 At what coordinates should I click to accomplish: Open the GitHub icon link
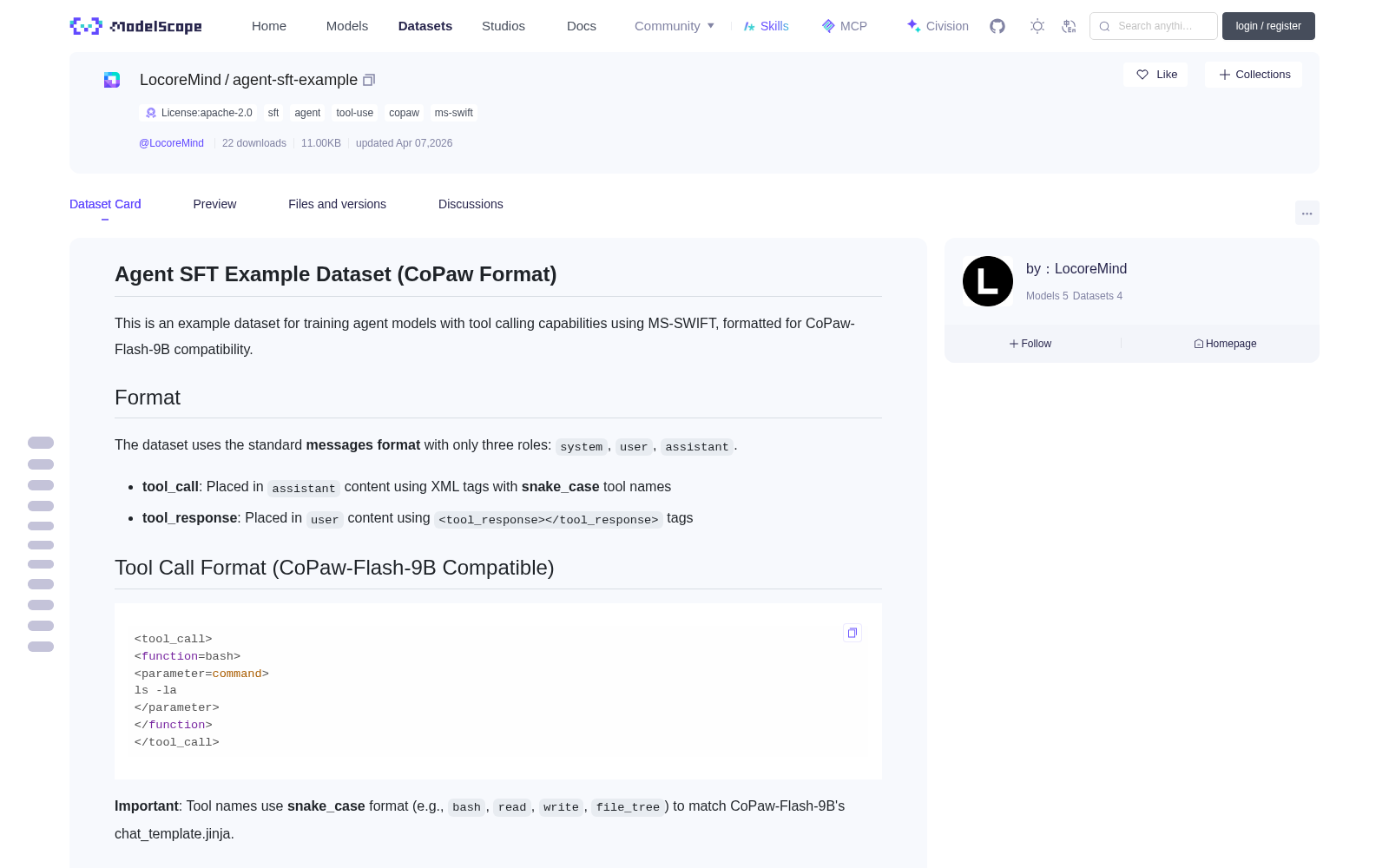[x=997, y=26]
